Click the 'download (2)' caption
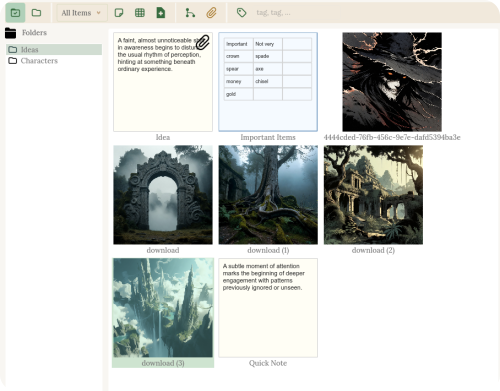500x391 pixels. [x=373, y=250]
